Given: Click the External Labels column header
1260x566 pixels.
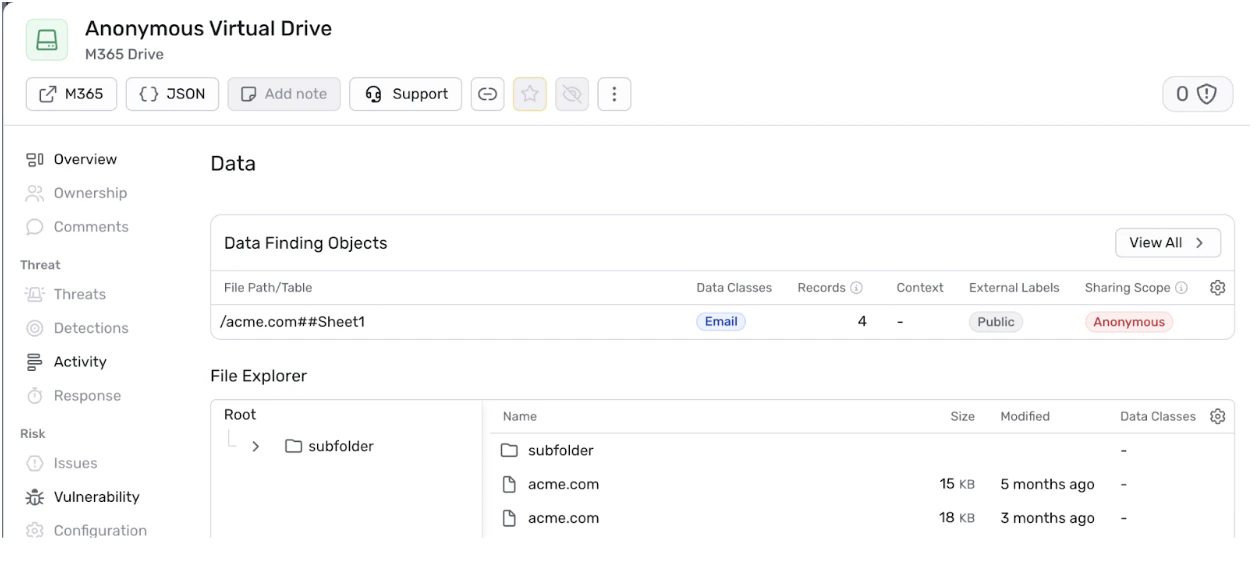Looking at the screenshot, I should (1014, 288).
